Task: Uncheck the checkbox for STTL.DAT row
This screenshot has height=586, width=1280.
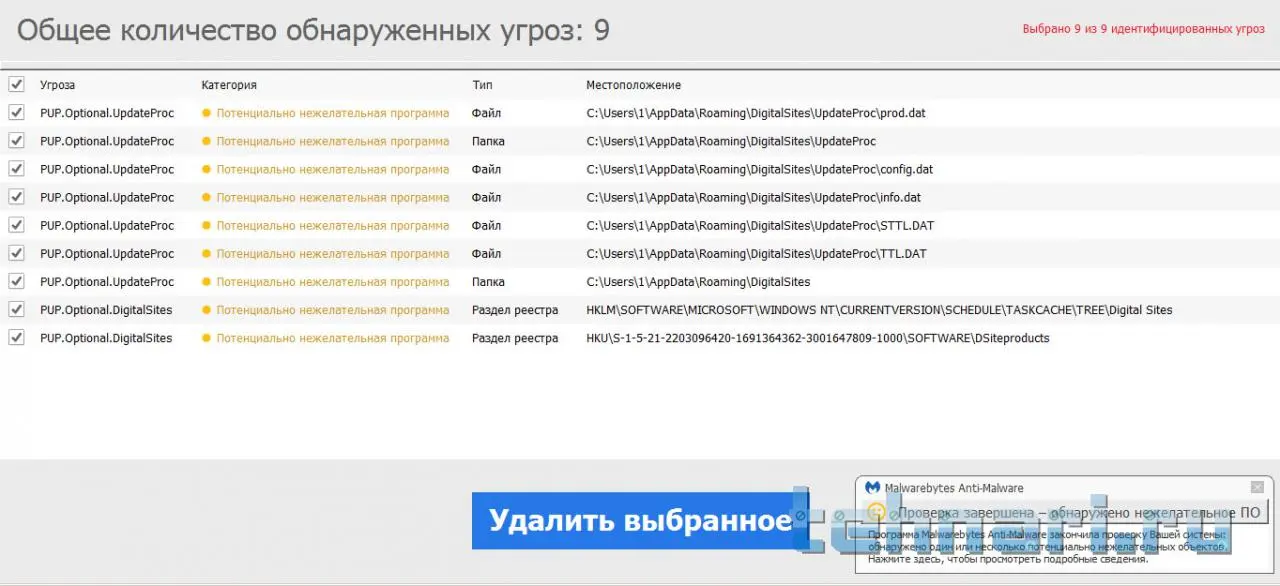Action: [x=16, y=225]
